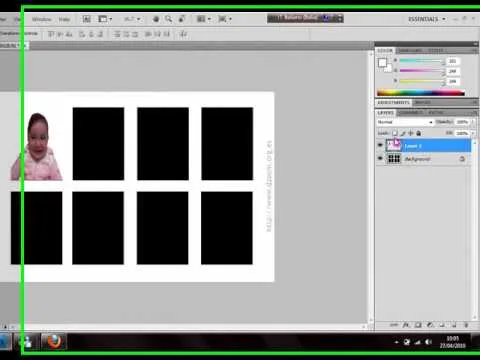
Task: Distribute left edges of layers
Action: pyautogui.click(x=148, y=34)
